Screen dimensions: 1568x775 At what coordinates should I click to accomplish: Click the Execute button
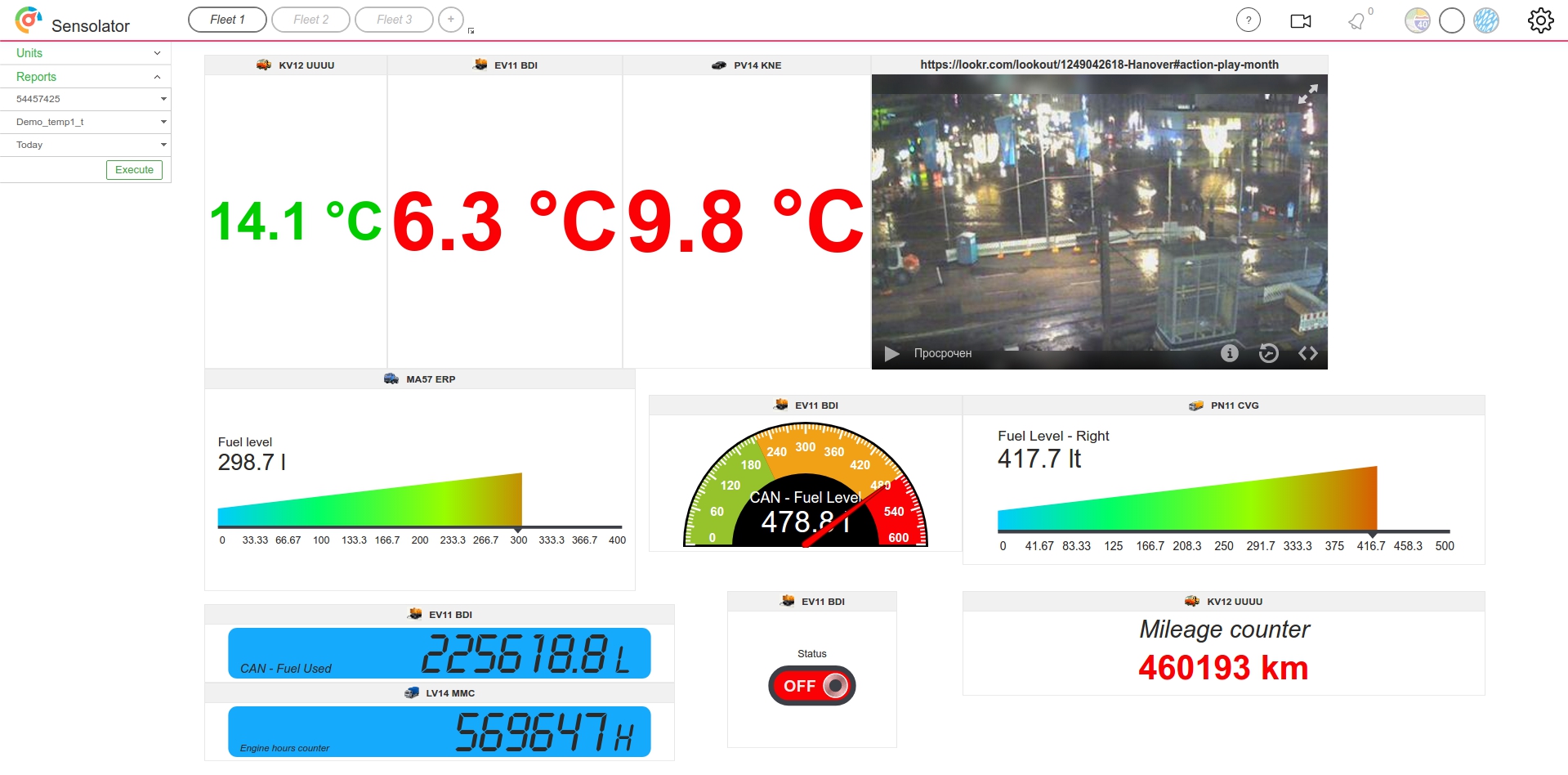[134, 170]
